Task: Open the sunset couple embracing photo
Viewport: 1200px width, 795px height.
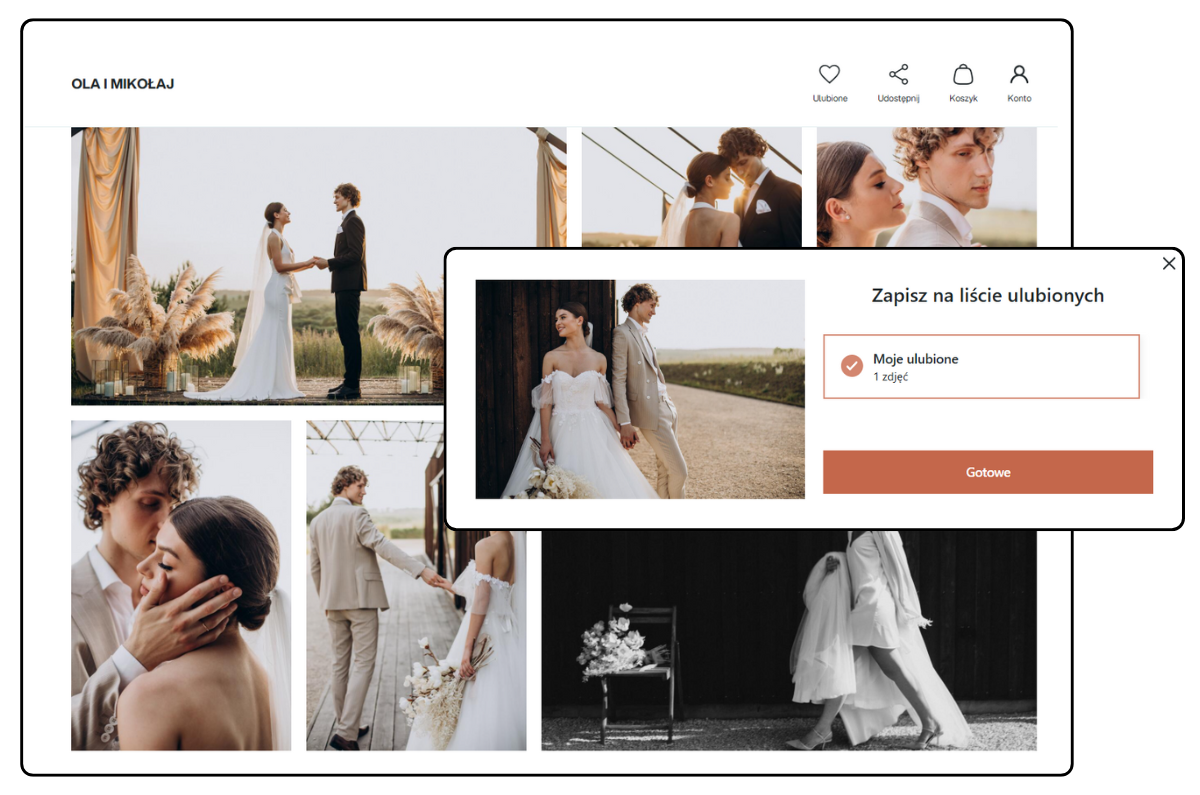Action: tap(691, 187)
